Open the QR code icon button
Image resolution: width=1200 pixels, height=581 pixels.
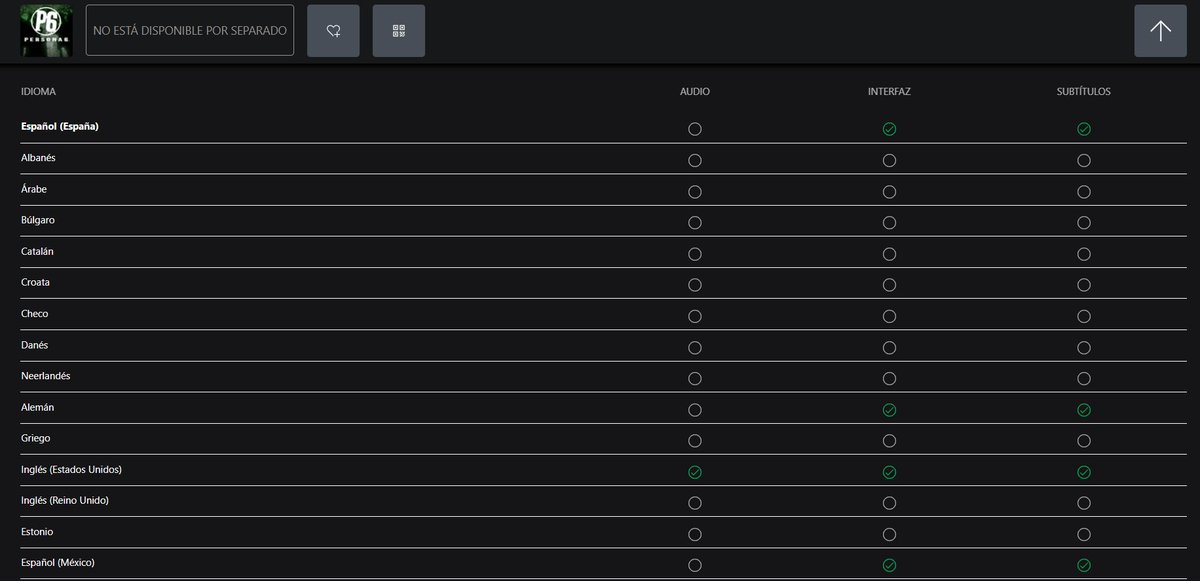399,31
